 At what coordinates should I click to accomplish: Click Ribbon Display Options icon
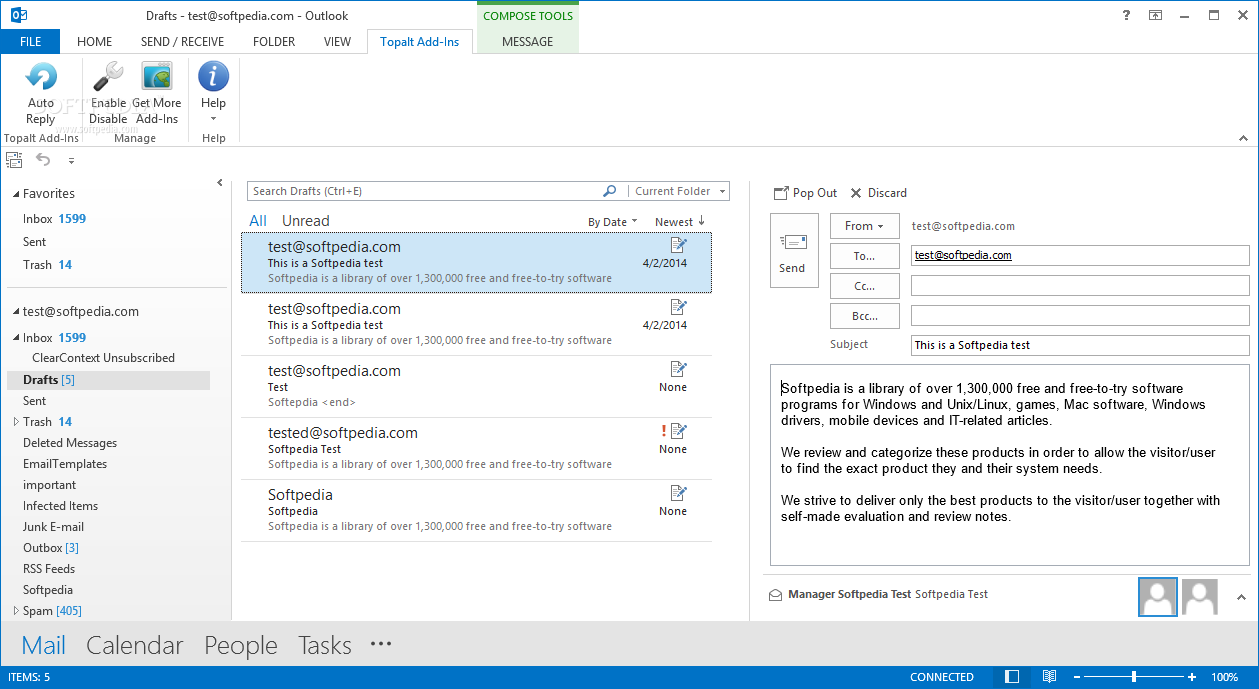(x=1155, y=15)
